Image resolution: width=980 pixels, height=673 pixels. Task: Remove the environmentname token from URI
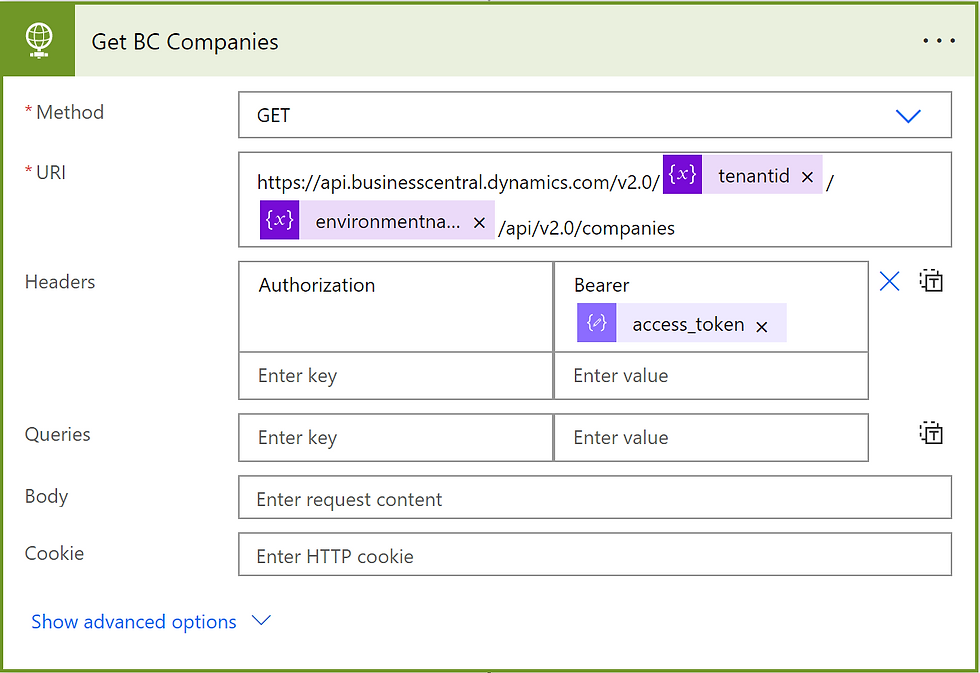pos(479,222)
